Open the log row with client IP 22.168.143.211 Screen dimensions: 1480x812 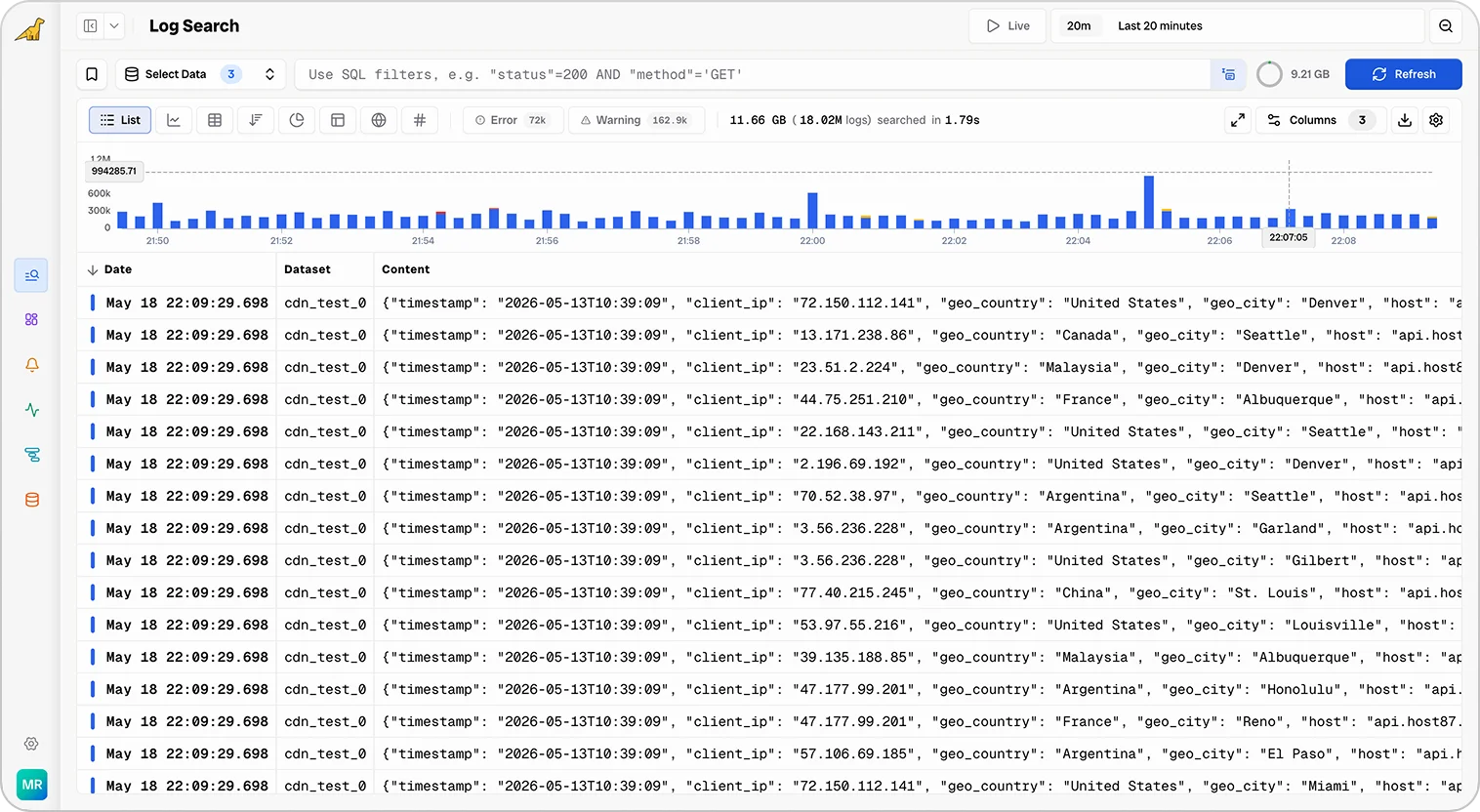point(769,431)
